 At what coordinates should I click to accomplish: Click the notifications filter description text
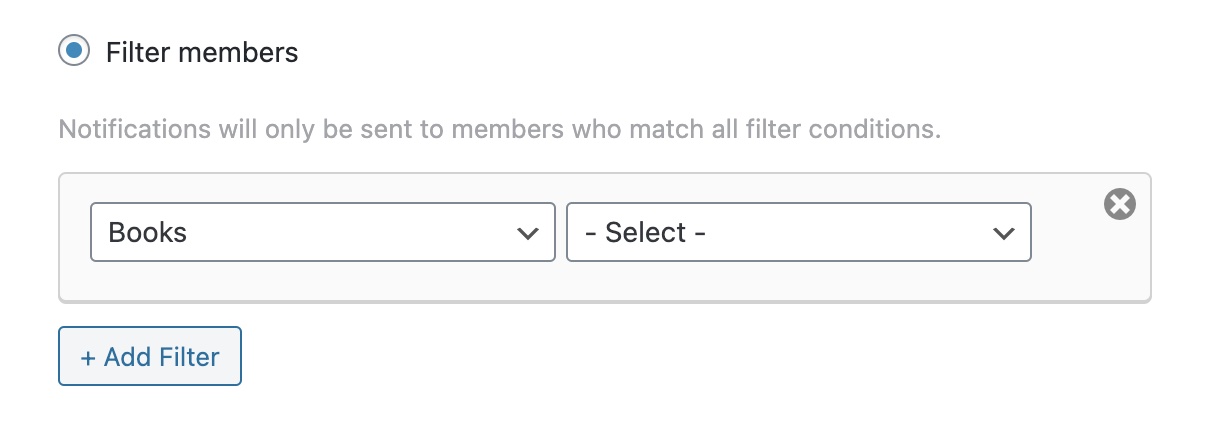(x=500, y=130)
